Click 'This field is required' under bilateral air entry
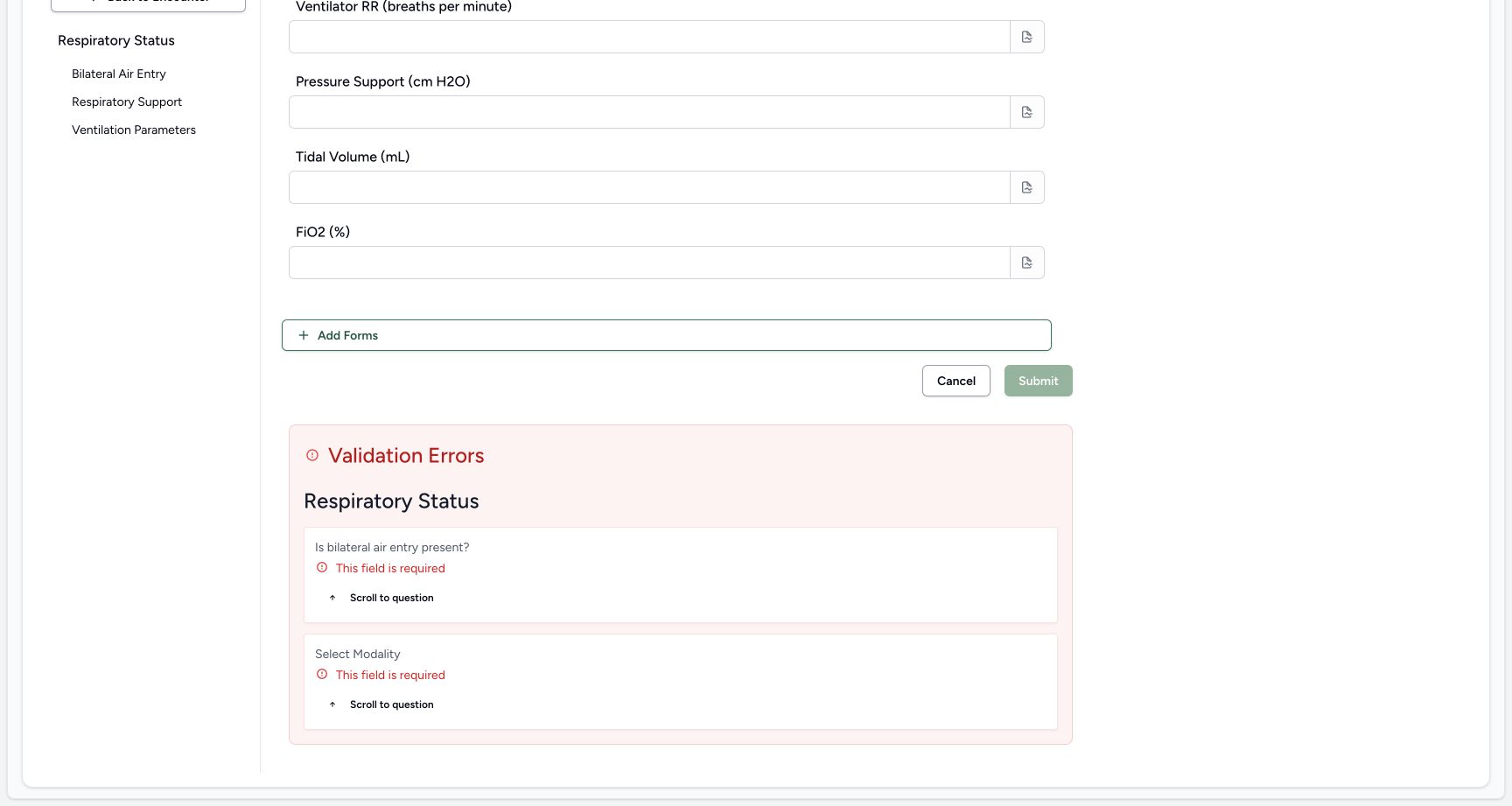 [x=390, y=568]
